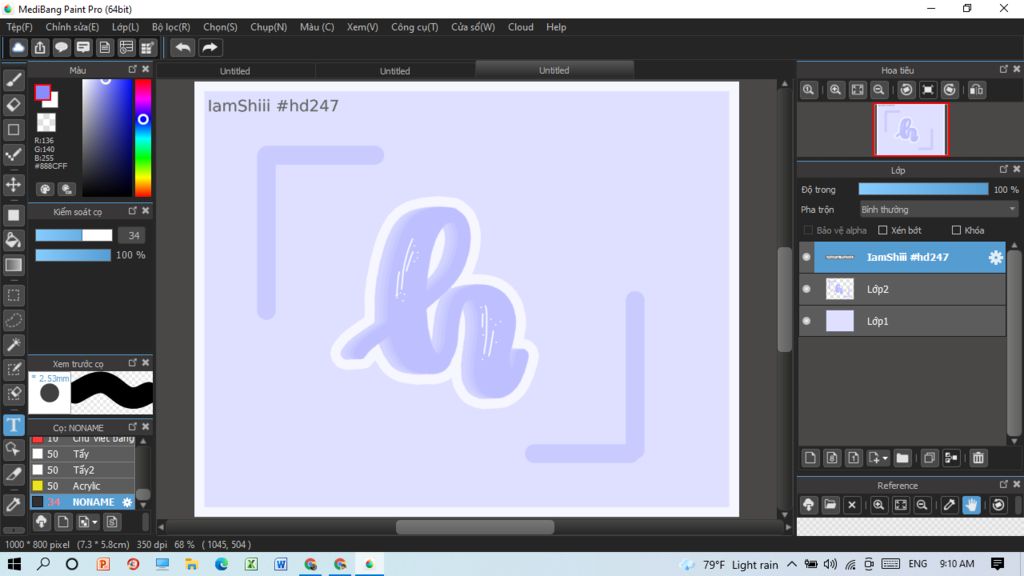This screenshot has width=1024, height=576.
Task: Select the Text tool
Action: click(13, 425)
